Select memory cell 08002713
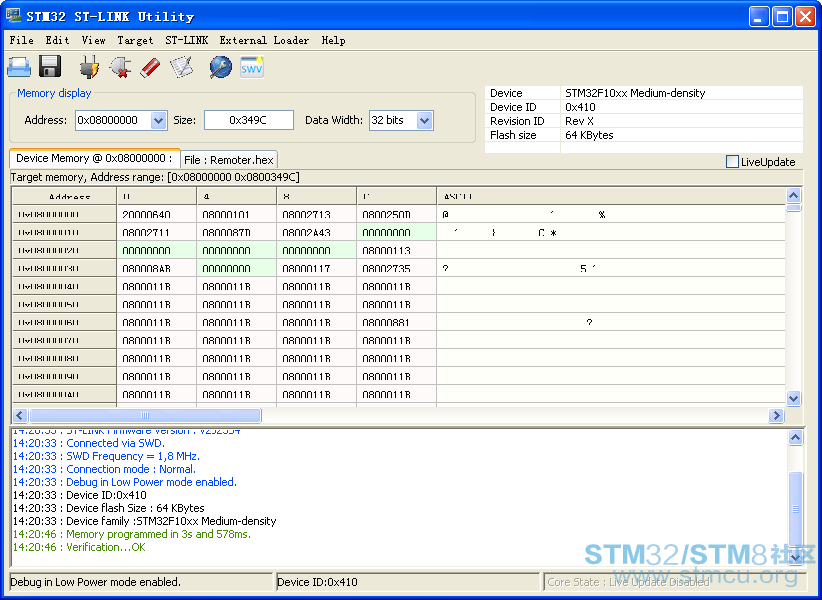 tap(317, 214)
